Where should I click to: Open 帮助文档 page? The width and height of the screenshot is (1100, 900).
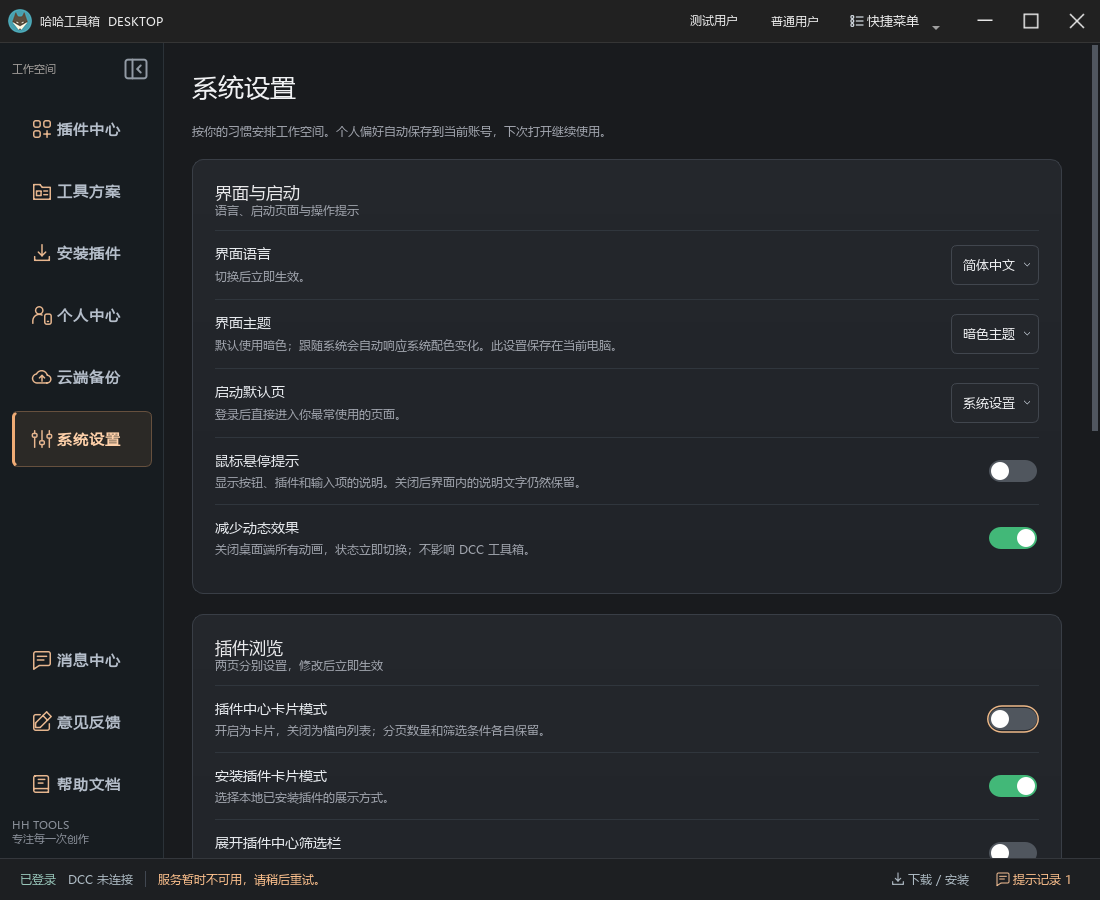click(x=81, y=784)
